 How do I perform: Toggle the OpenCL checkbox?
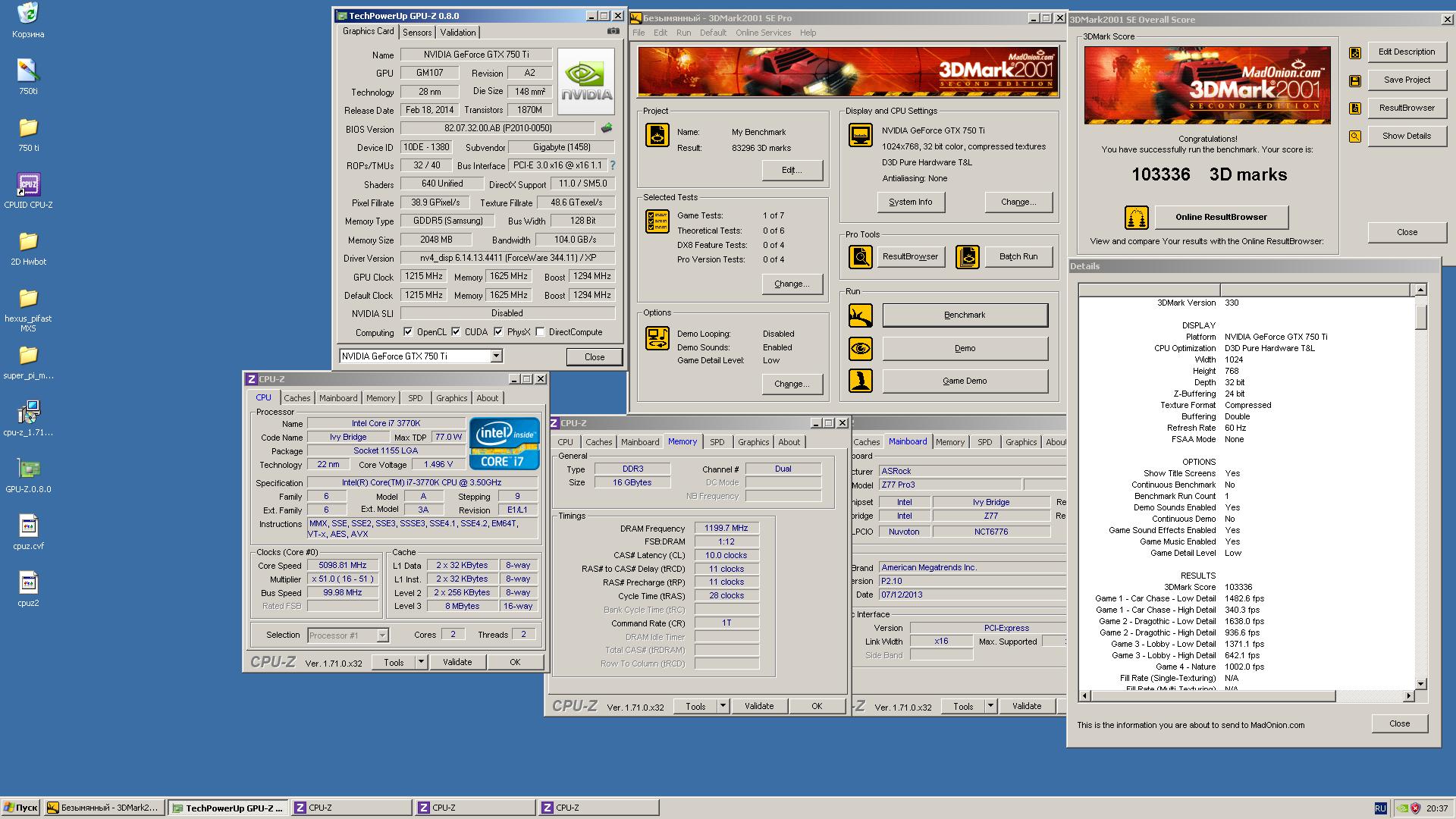[408, 331]
